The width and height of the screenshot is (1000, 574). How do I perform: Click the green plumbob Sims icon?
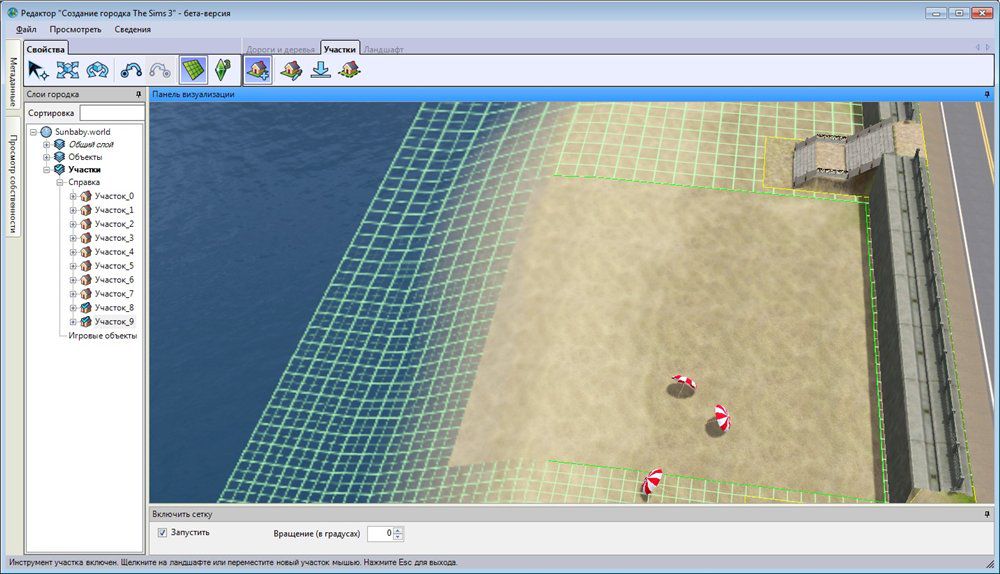[224, 69]
